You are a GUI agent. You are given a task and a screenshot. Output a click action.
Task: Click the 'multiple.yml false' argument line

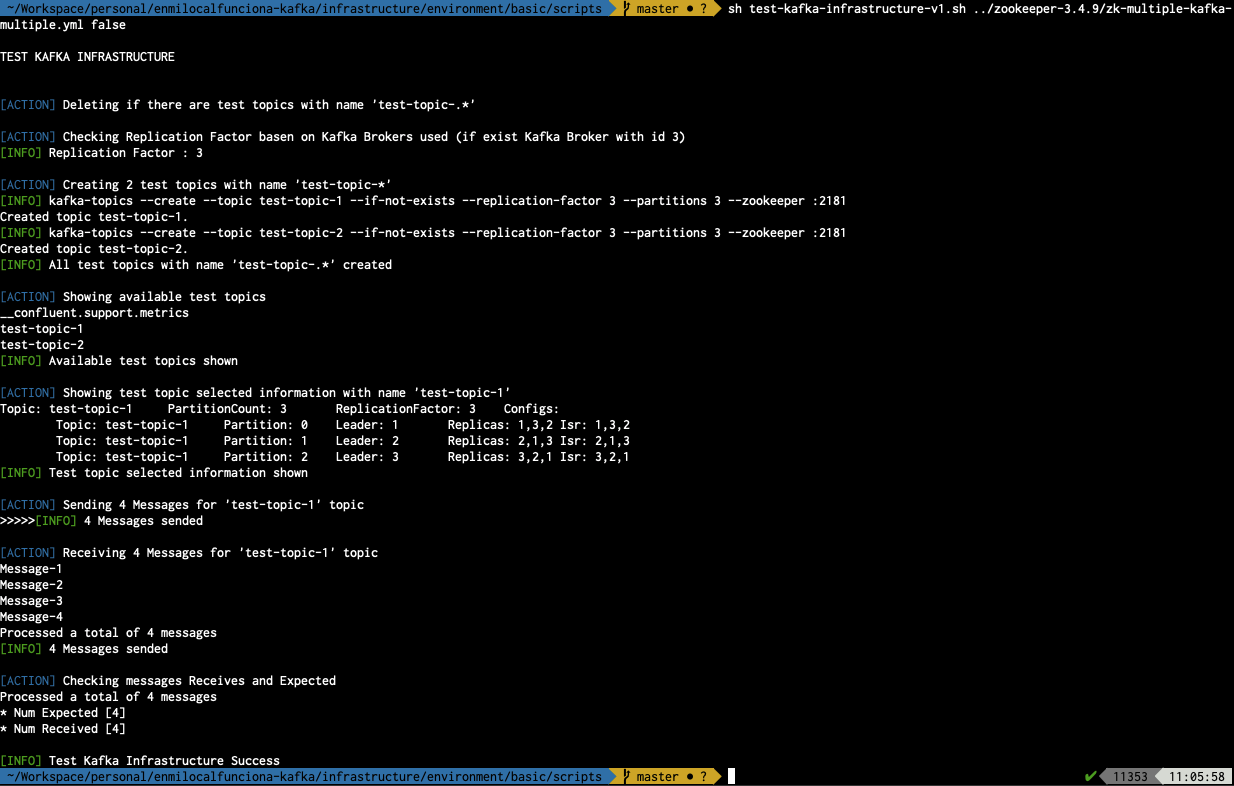click(63, 25)
